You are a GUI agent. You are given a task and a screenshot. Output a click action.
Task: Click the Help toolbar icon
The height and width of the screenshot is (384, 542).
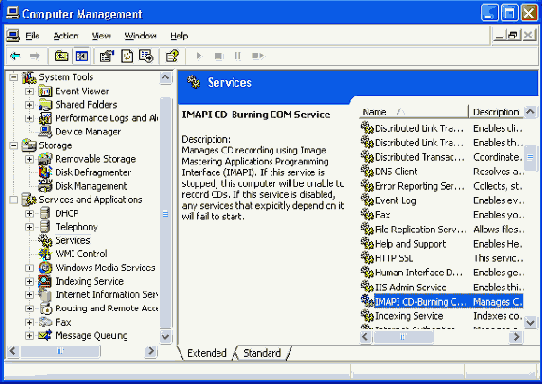pos(172,56)
